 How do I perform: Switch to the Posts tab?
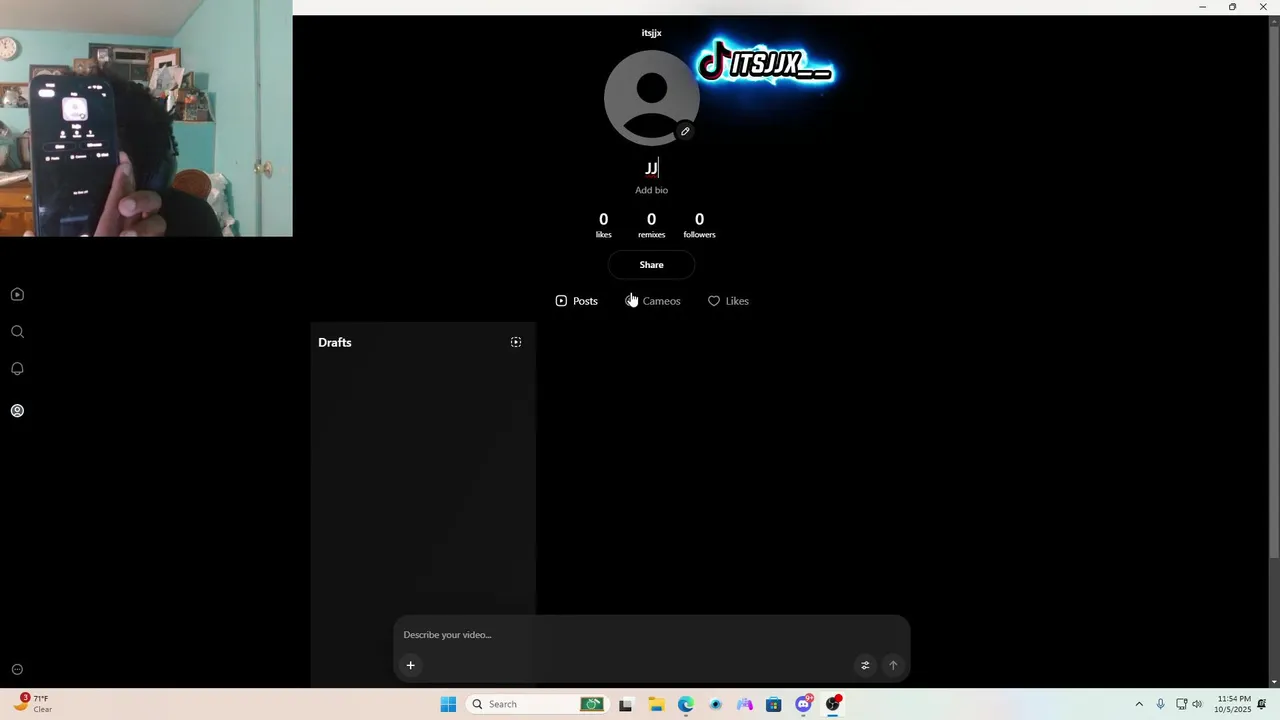(576, 301)
